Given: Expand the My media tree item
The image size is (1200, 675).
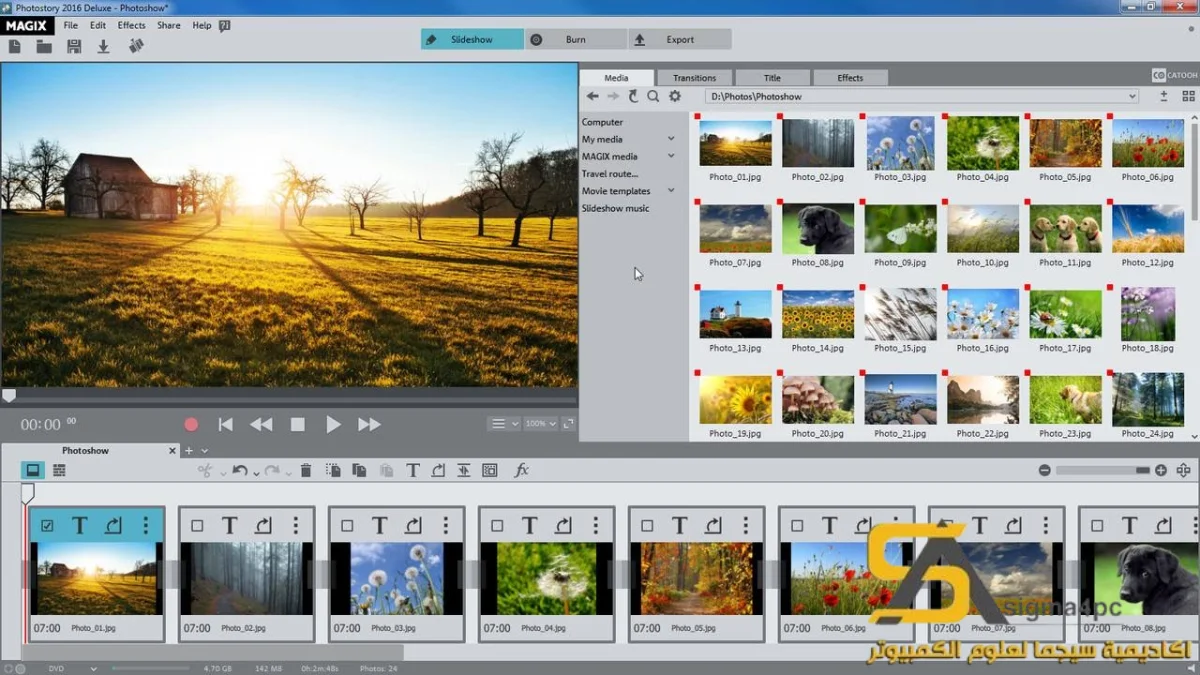Looking at the screenshot, I should point(671,139).
